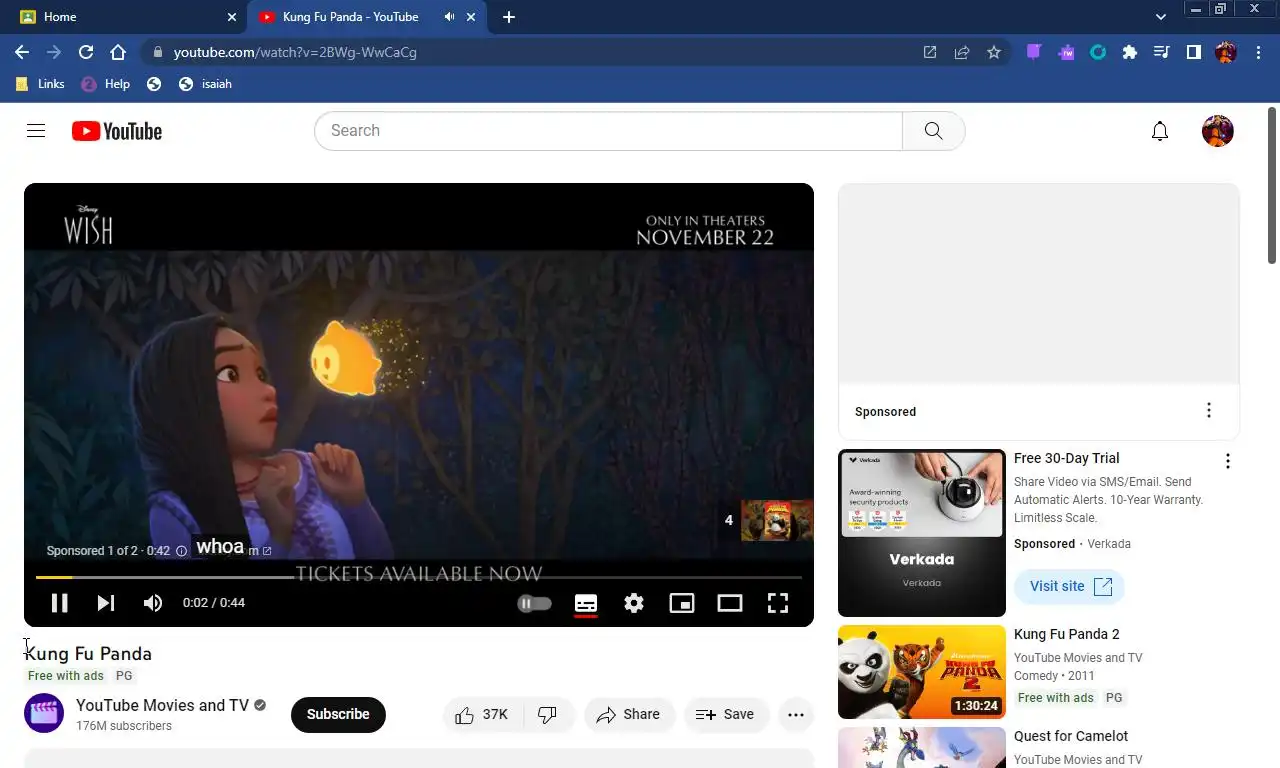Enter full screen mode
This screenshot has height=768, width=1280.
point(778,603)
